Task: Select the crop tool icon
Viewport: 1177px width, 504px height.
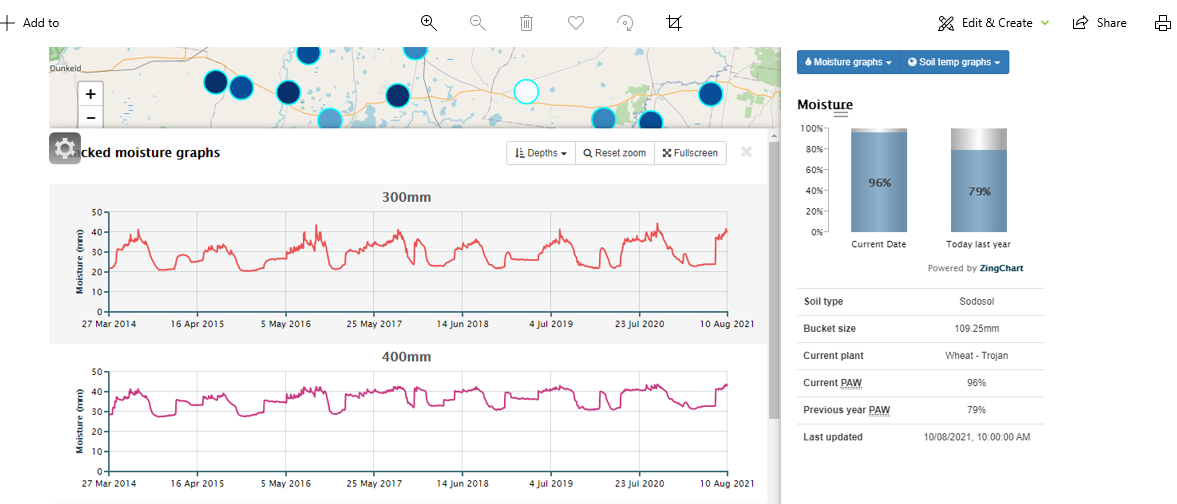Action: pos(674,23)
